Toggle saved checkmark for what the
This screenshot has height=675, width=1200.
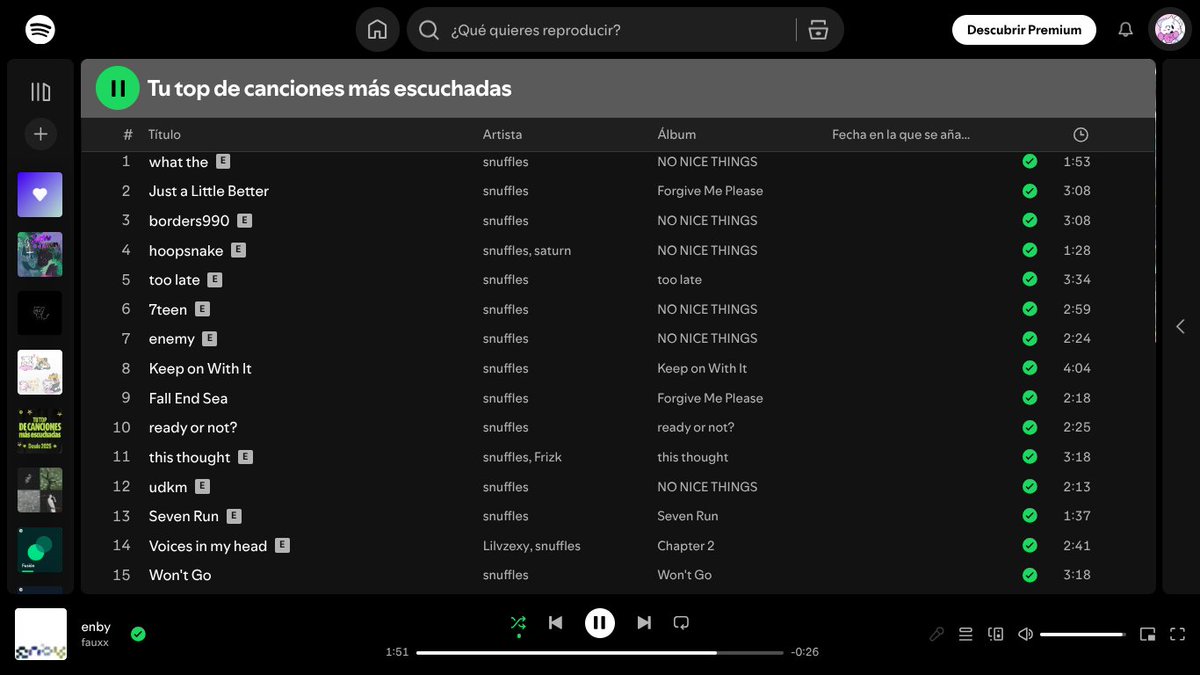[x=1030, y=161]
